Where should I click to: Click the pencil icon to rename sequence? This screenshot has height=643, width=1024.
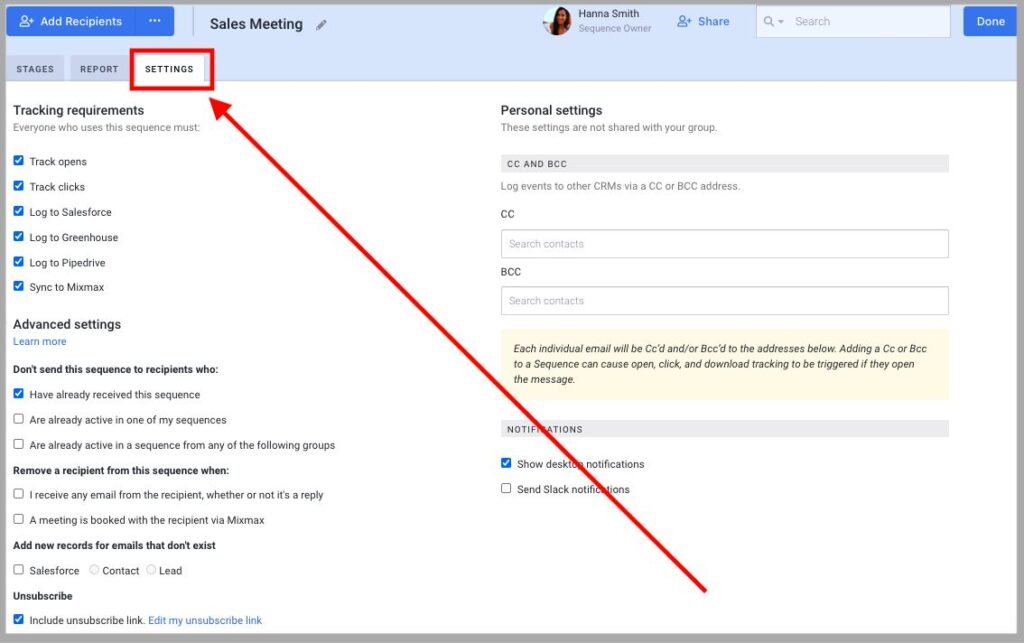(321, 25)
